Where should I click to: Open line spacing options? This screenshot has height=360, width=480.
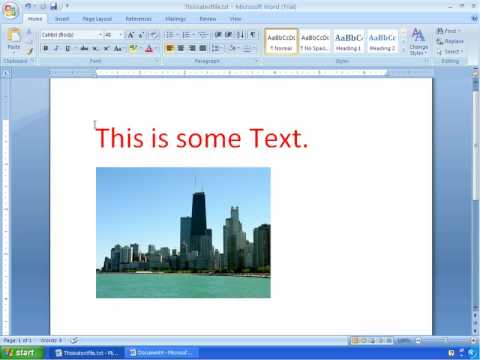pos(216,49)
